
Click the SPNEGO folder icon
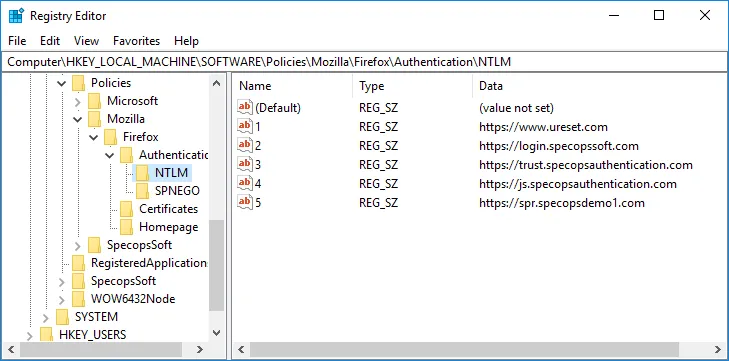pyautogui.click(x=142, y=191)
